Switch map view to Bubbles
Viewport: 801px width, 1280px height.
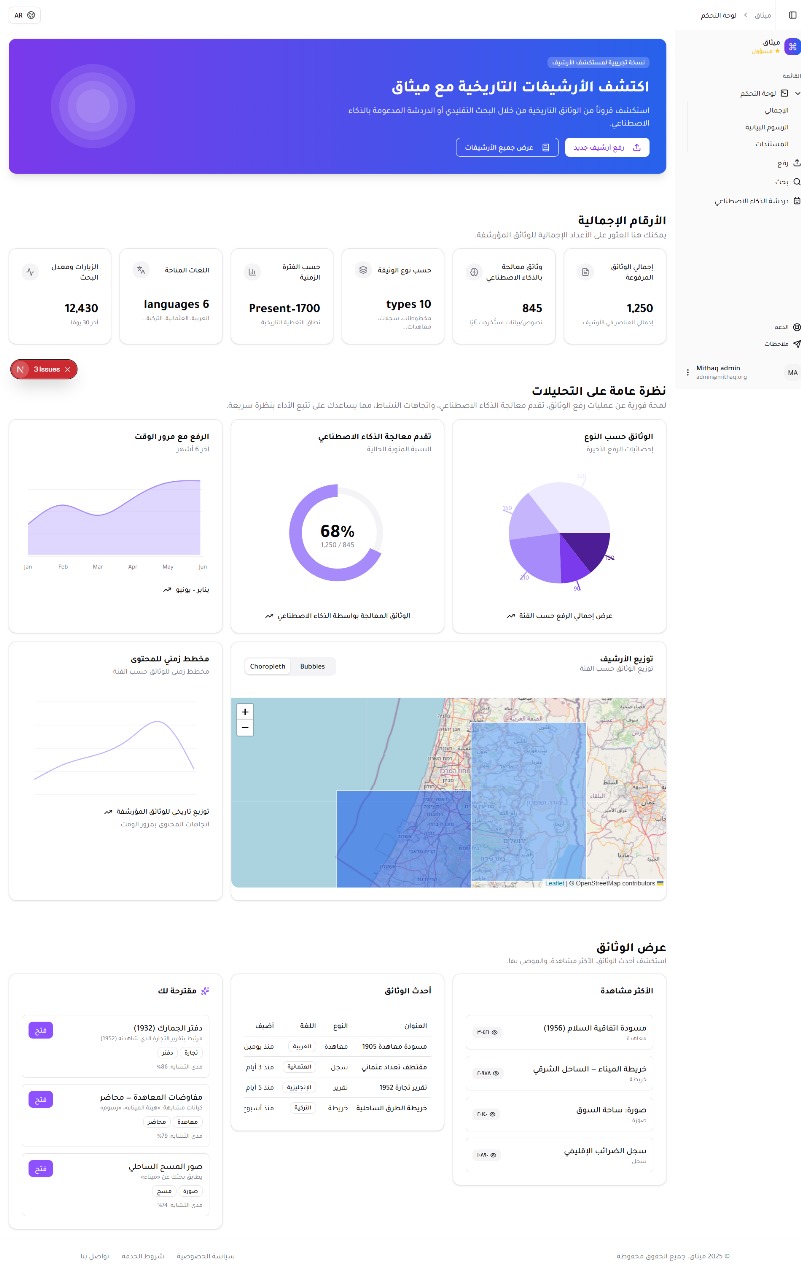click(312, 666)
